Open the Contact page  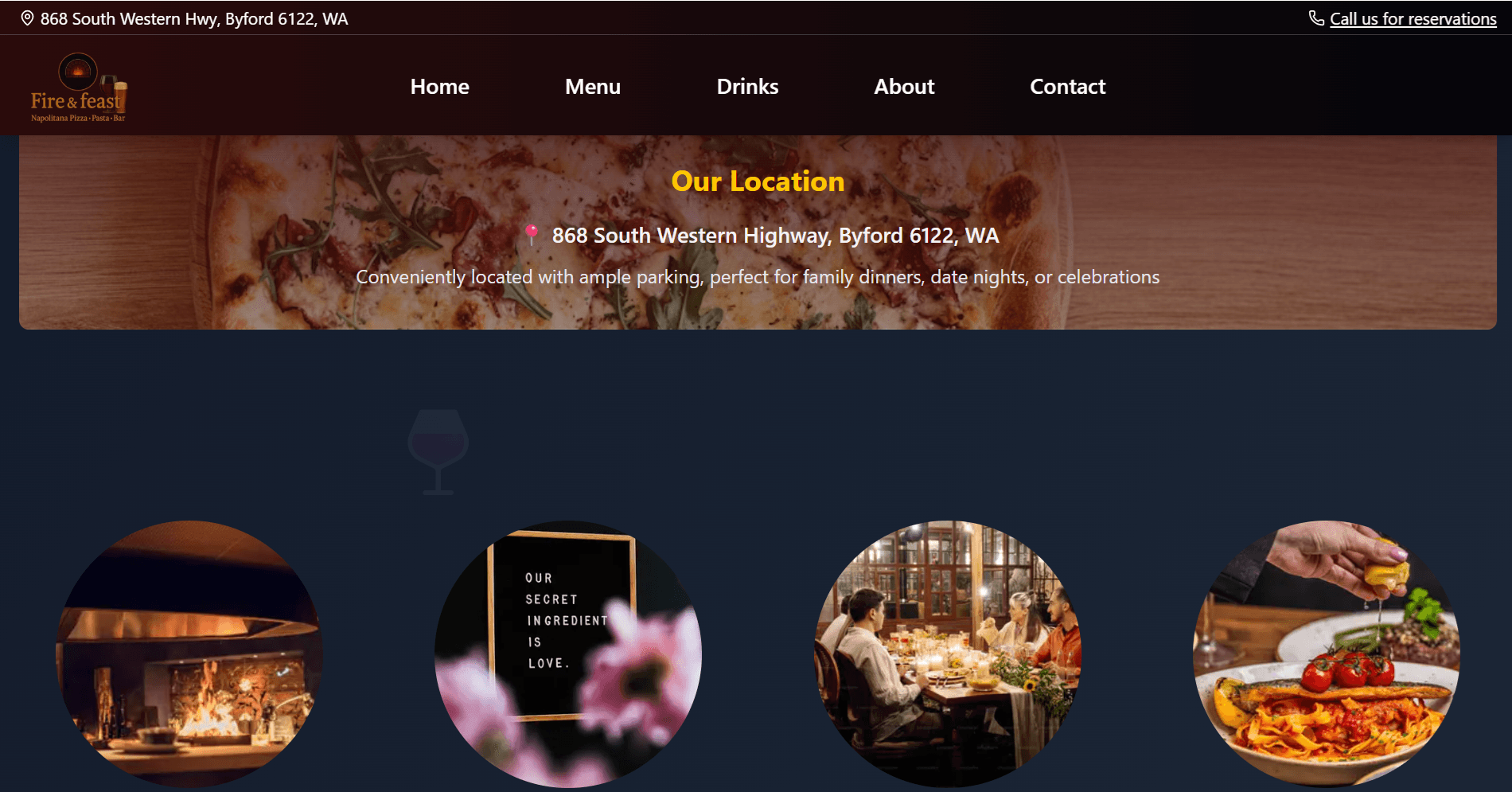pyautogui.click(x=1067, y=86)
